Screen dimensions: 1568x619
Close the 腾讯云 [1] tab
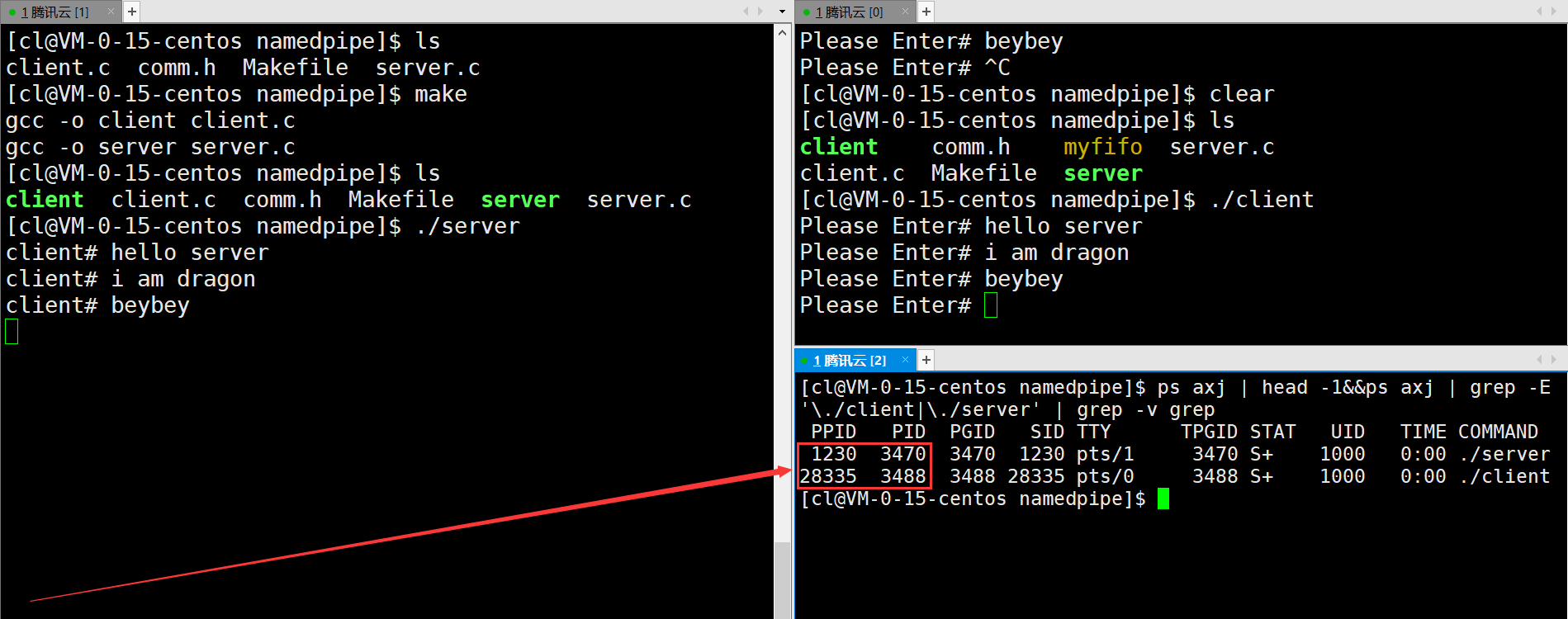111,12
